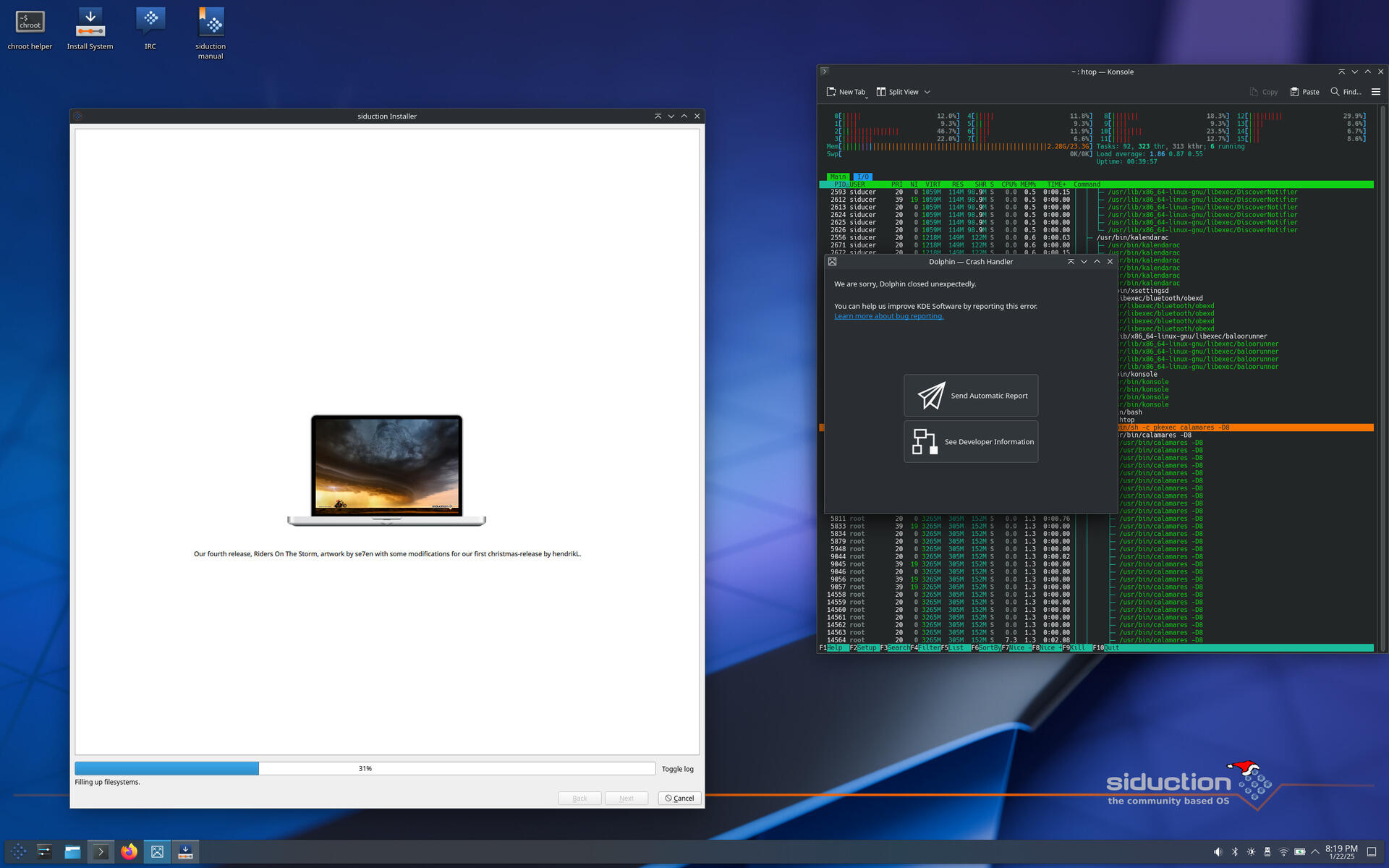Toggle keep-above on the Konsole window
The image size is (1389, 868).
tap(1341, 72)
